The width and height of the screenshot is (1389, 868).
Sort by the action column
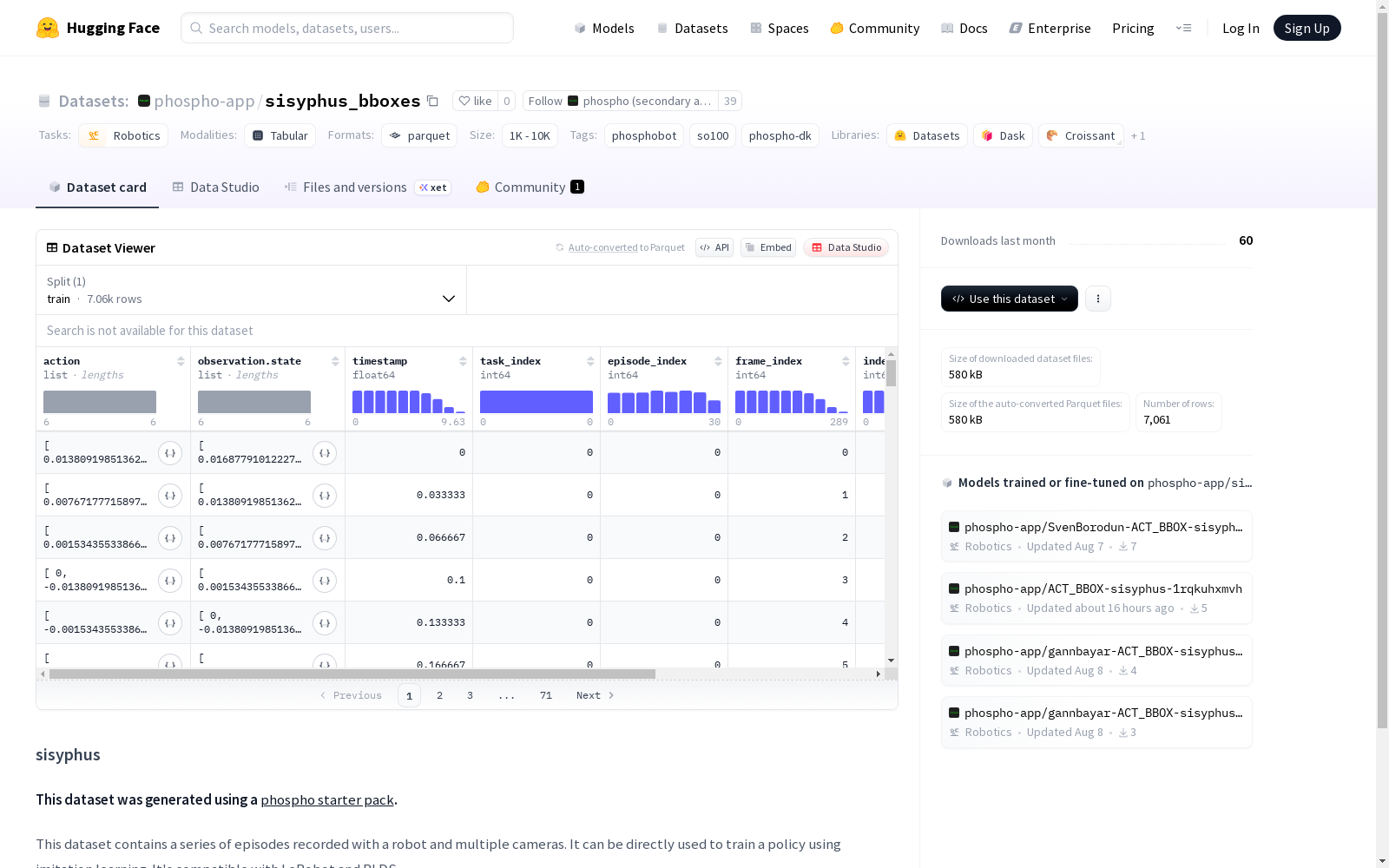tap(181, 361)
